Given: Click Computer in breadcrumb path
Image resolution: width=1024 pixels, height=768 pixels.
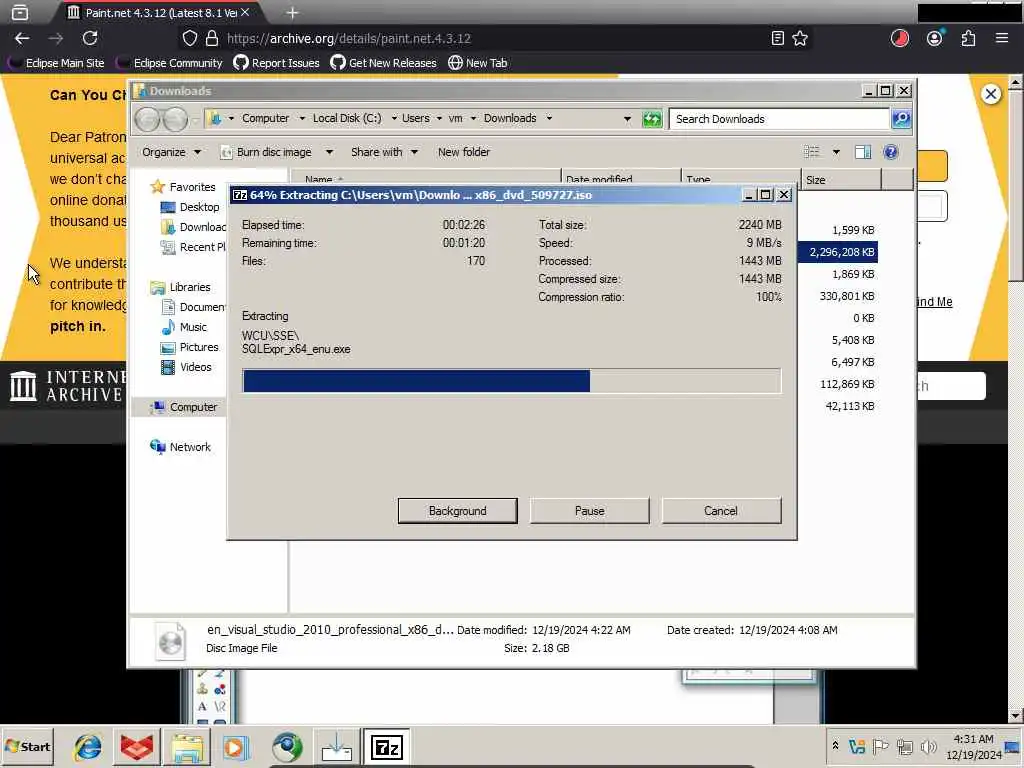Looking at the screenshot, I should 265,118.
